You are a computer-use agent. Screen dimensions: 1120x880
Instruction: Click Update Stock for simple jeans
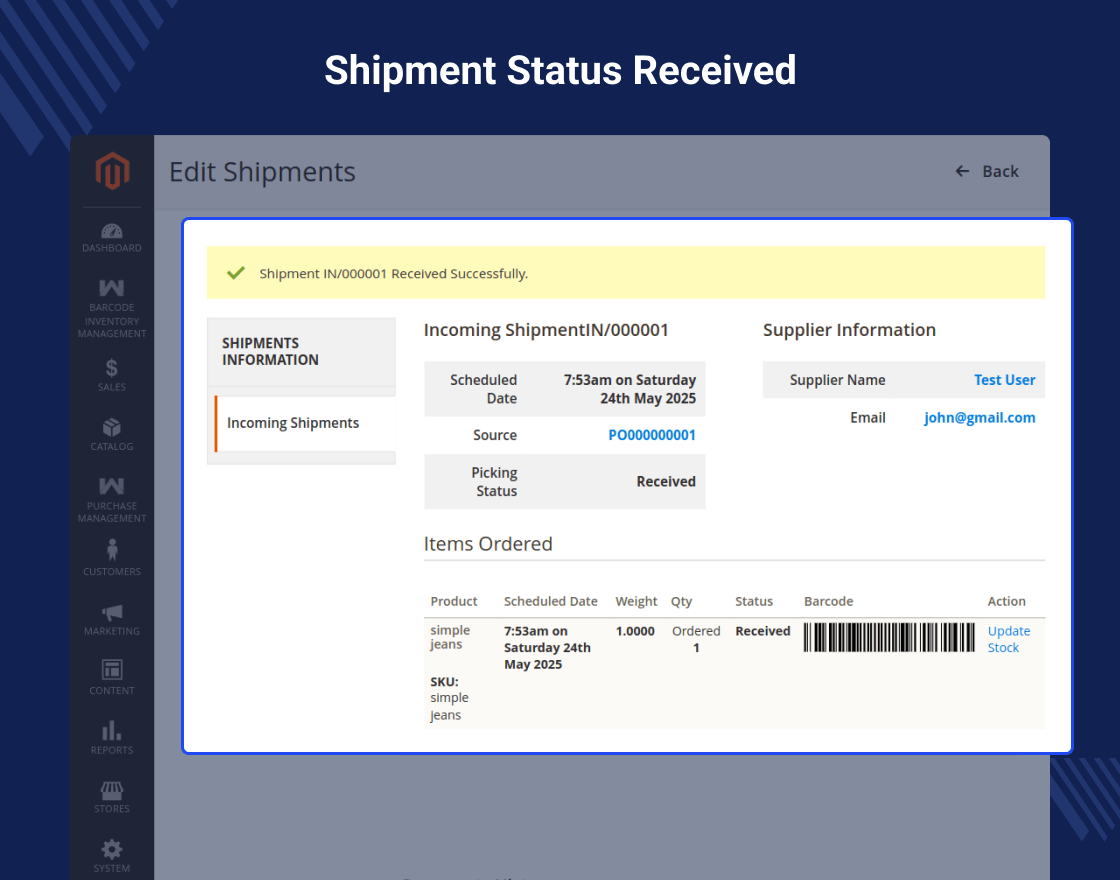coord(1008,639)
